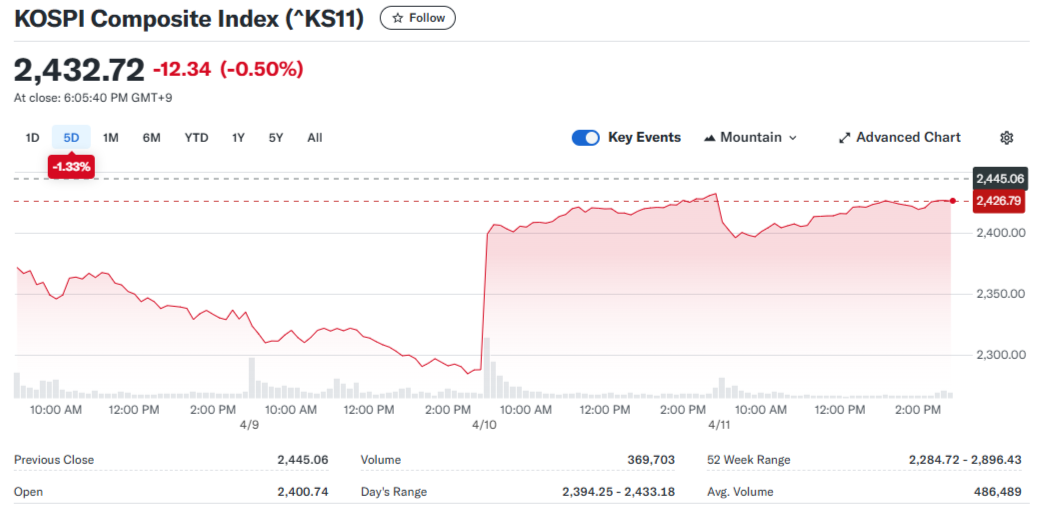1038x518 pixels.
Task: Click the 52 Week Range value
Action: pos(965,460)
